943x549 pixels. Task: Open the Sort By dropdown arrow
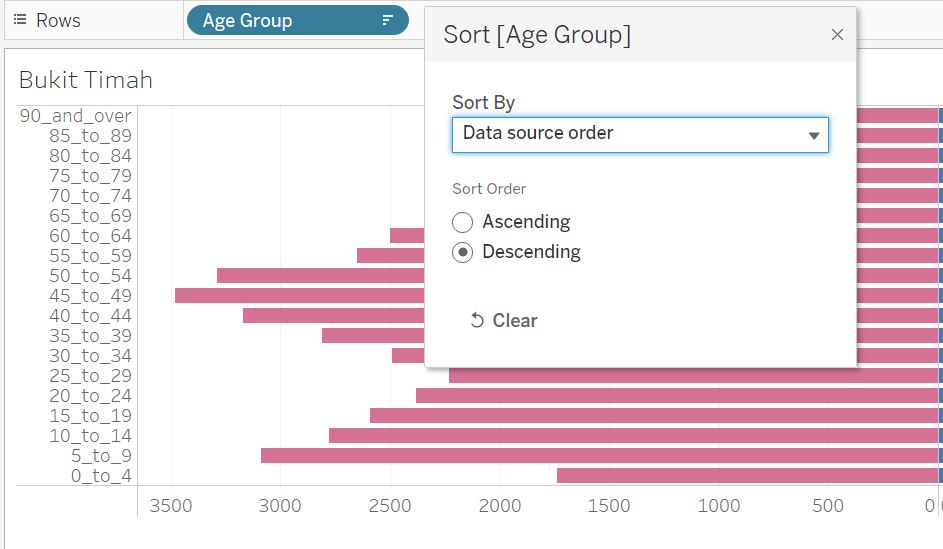(814, 135)
